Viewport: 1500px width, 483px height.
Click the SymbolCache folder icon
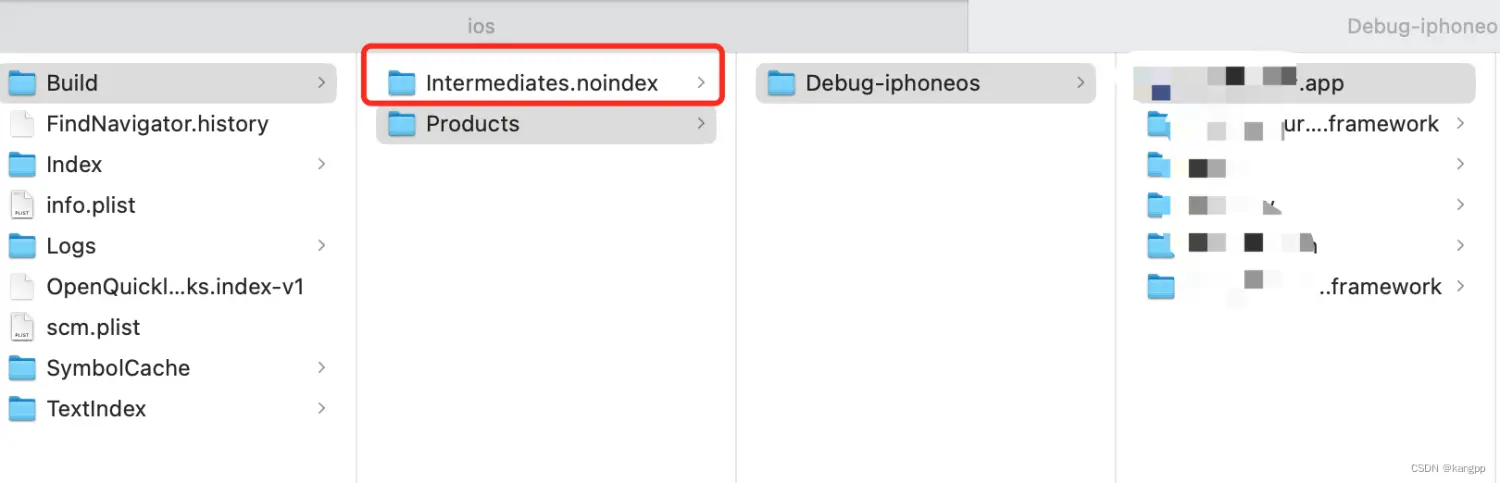(22, 368)
